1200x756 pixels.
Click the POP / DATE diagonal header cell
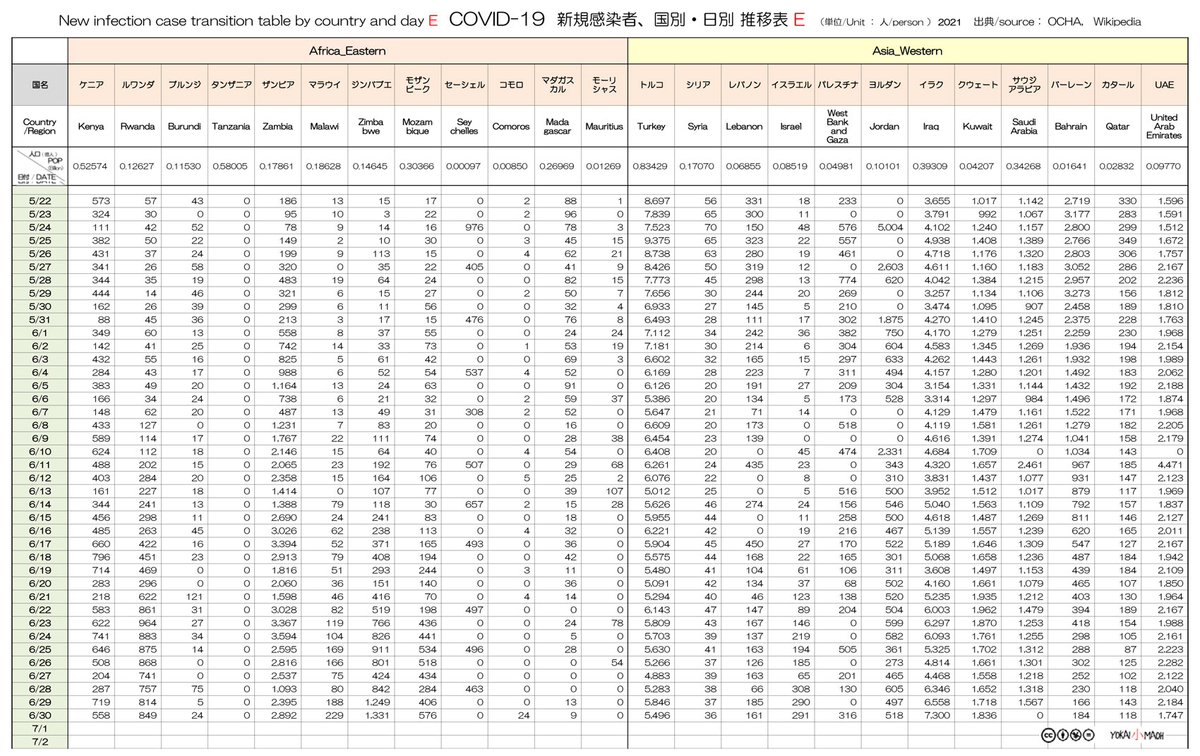(40, 166)
